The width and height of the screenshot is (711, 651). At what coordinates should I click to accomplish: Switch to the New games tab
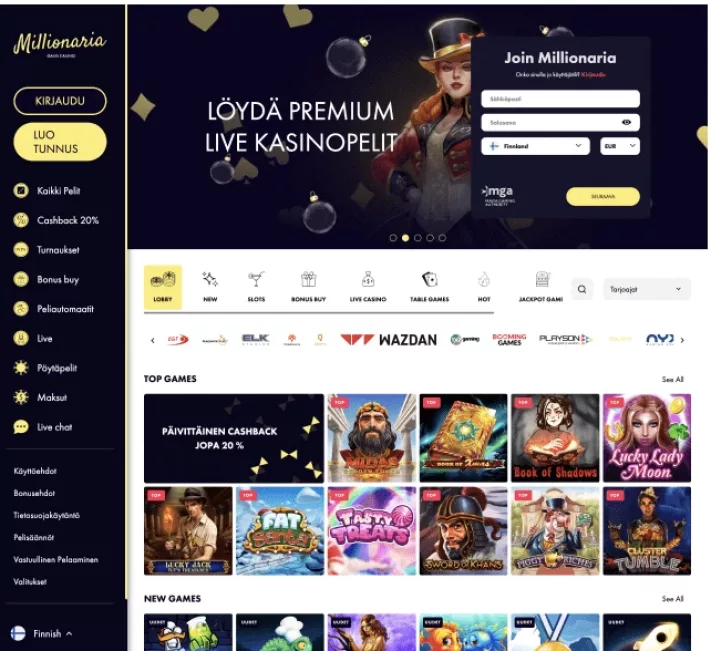tap(210, 287)
